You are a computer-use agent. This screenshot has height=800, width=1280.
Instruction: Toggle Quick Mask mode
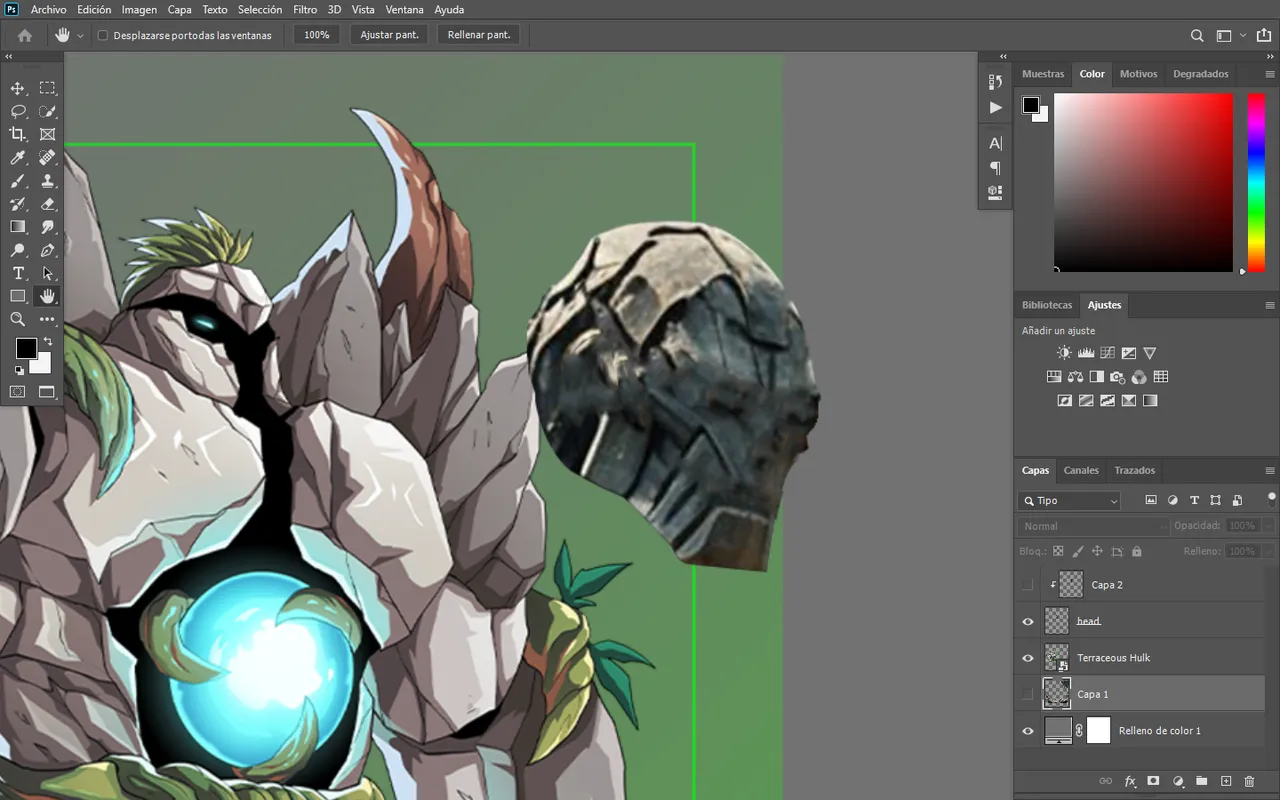18,392
